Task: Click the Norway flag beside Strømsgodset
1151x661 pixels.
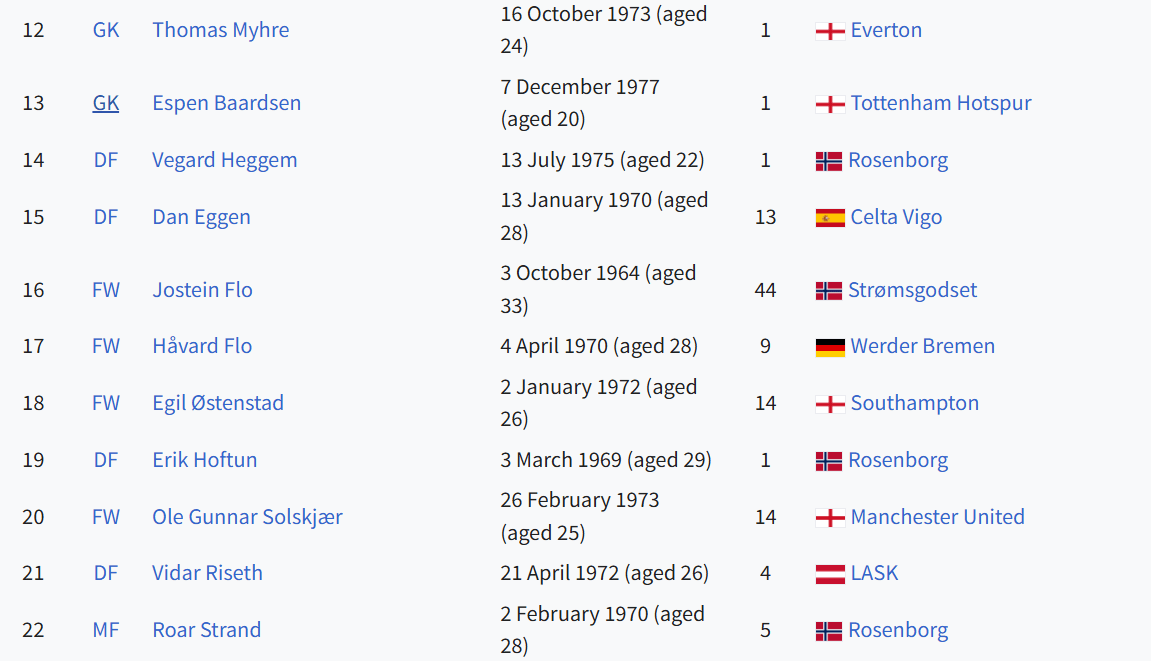Action: (828, 291)
